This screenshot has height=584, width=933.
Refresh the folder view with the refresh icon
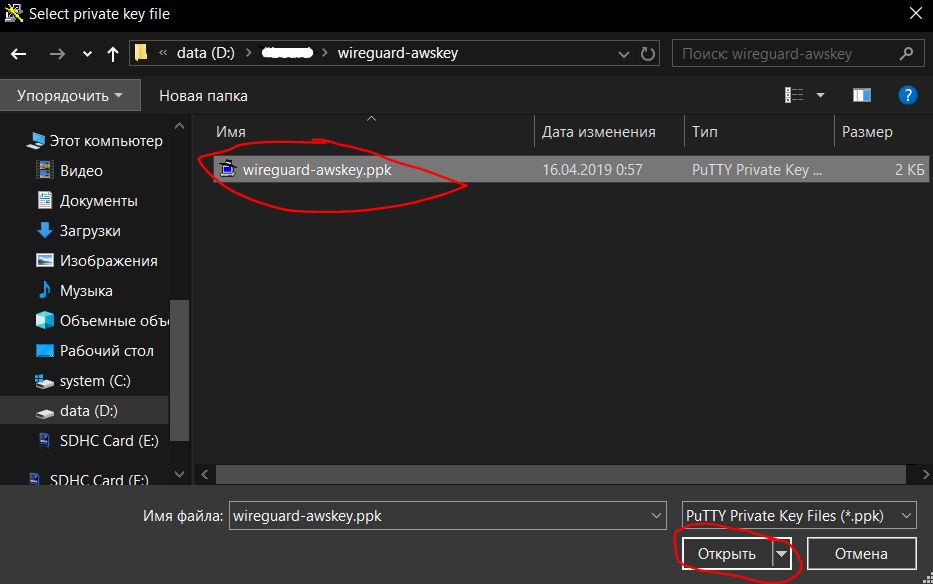point(646,53)
